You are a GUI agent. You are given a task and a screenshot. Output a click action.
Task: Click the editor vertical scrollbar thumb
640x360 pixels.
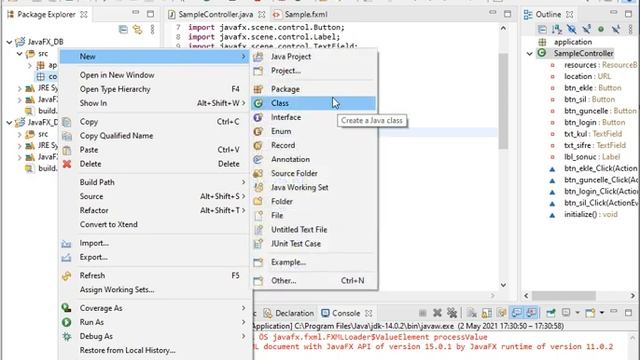click(503, 101)
